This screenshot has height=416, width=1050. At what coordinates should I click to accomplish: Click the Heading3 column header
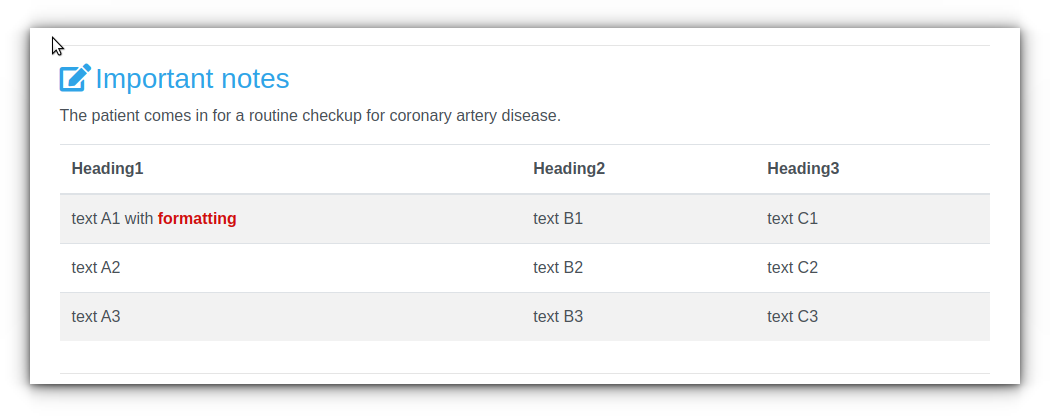pos(803,169)
